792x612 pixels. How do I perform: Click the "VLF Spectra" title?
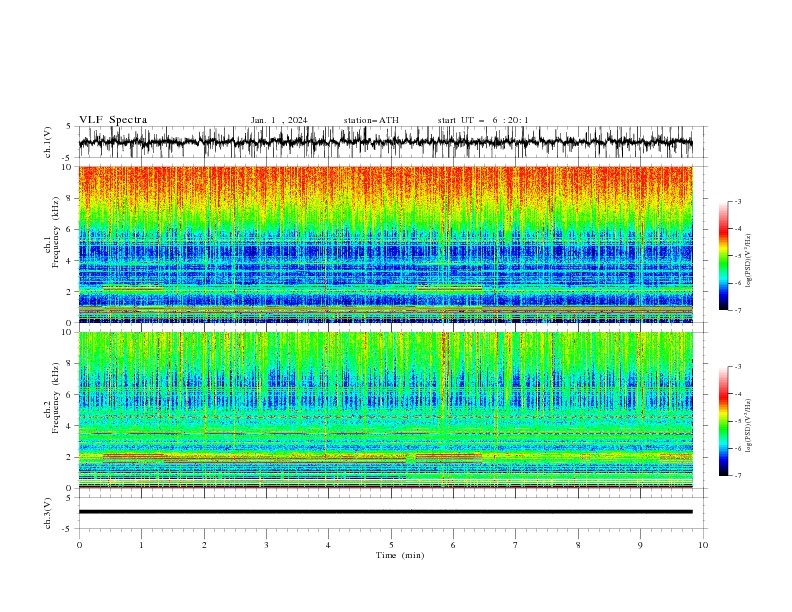(x=113, y=120)
